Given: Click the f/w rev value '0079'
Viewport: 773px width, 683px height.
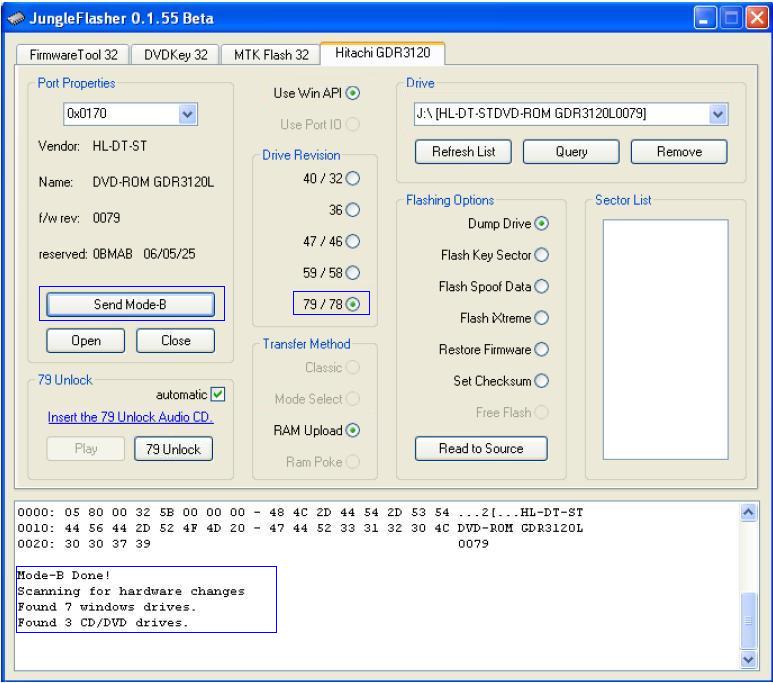Looking at the screenshot, I should tap(106, 218).
